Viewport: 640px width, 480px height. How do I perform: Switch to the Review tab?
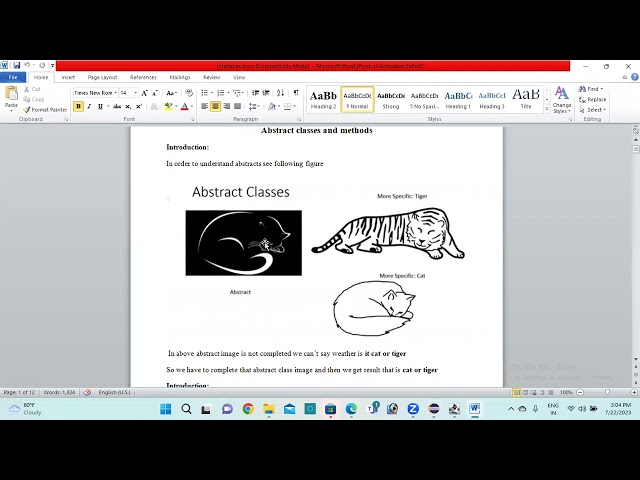(x=211, y=77)
